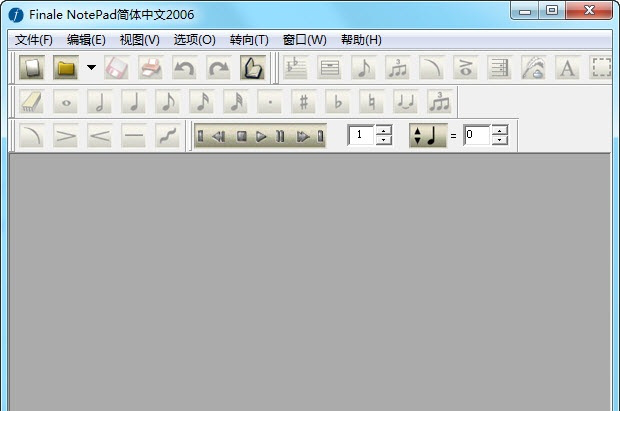
Task: Select the Key Signature staff tool
Action: tap(296, 68)
